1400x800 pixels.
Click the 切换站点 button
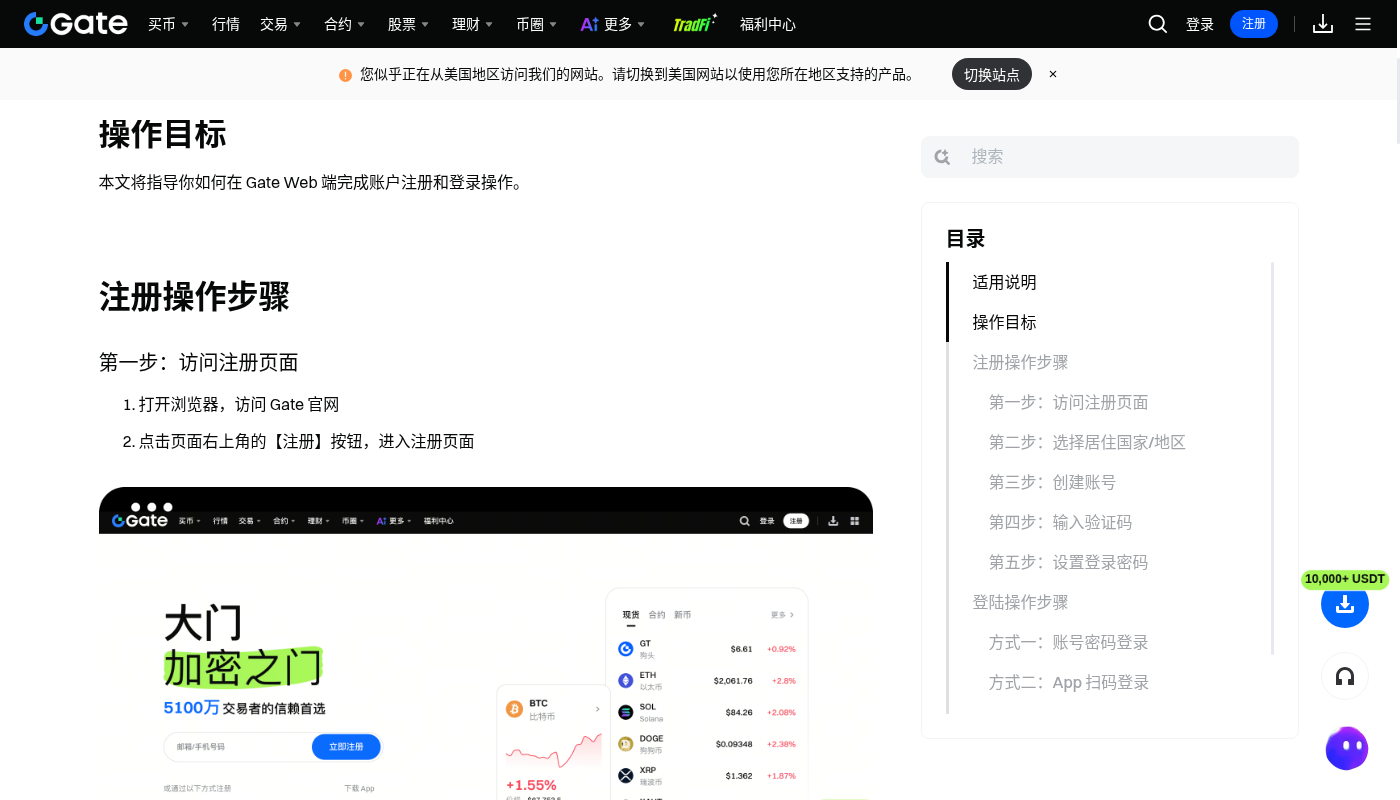click(x=992, y=74)
